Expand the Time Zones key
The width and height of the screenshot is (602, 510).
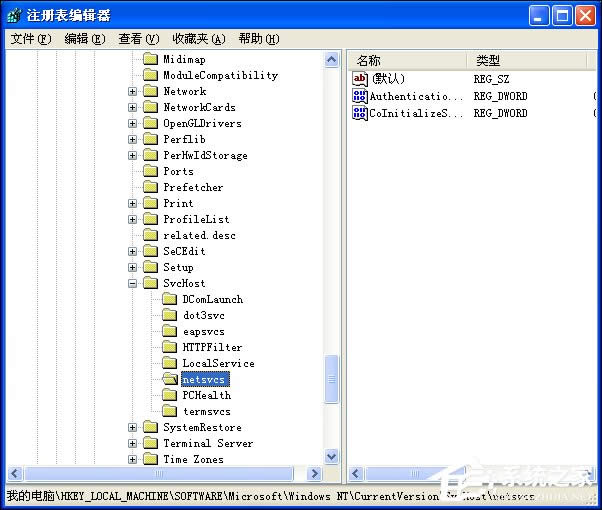[x=132, y=459]
